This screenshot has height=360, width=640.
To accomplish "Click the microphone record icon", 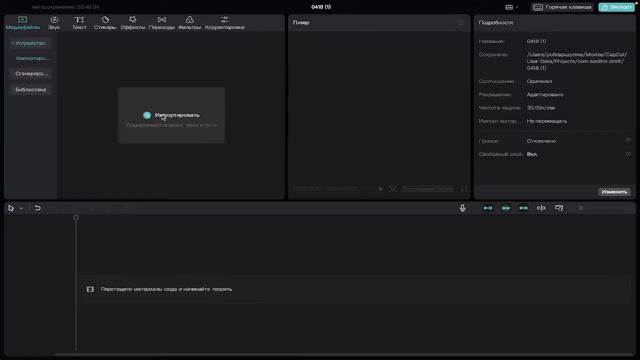I will pyautogui.click(x=462, y=208).
